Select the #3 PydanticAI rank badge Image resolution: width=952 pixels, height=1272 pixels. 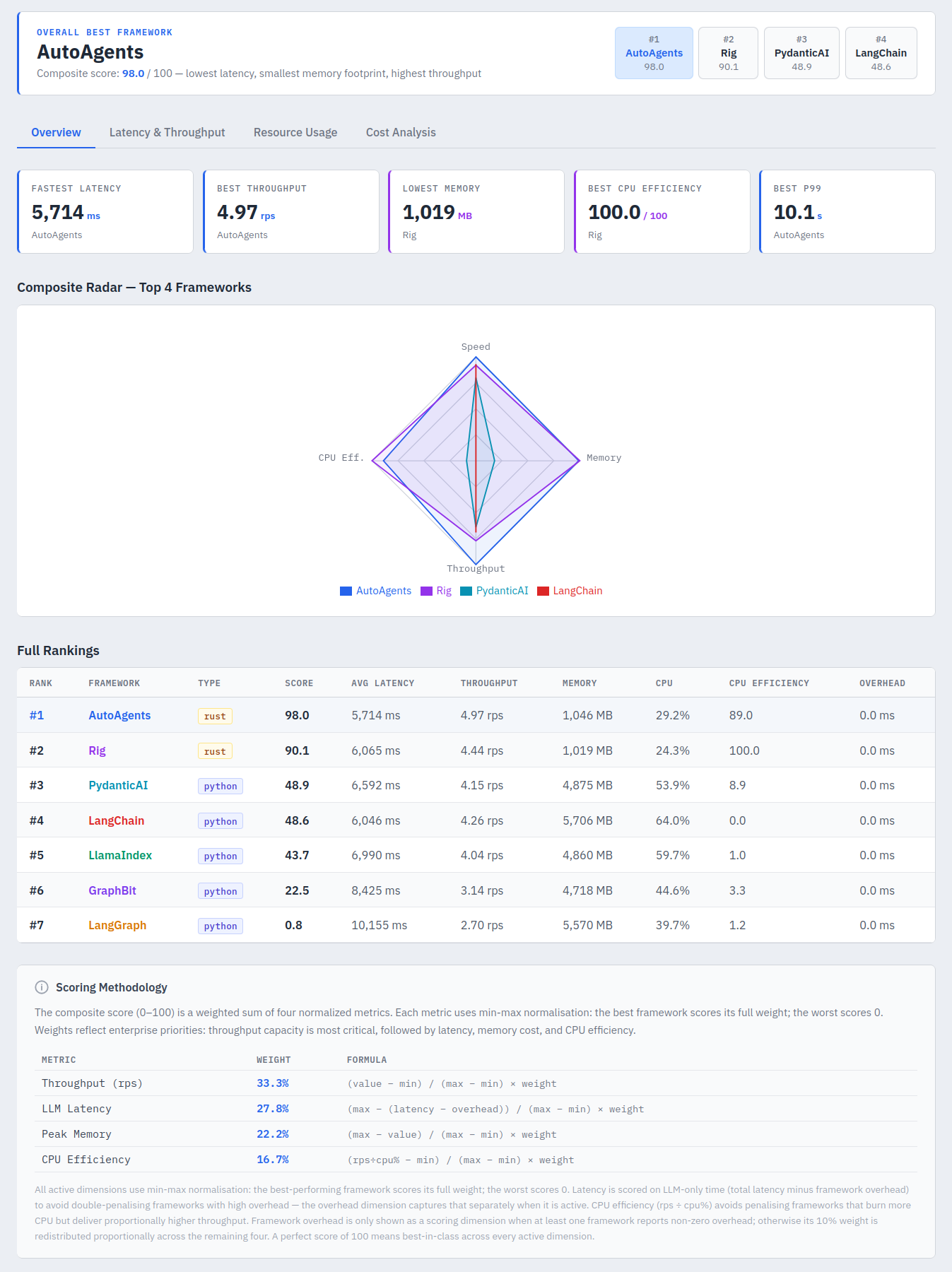coord(801,53)
